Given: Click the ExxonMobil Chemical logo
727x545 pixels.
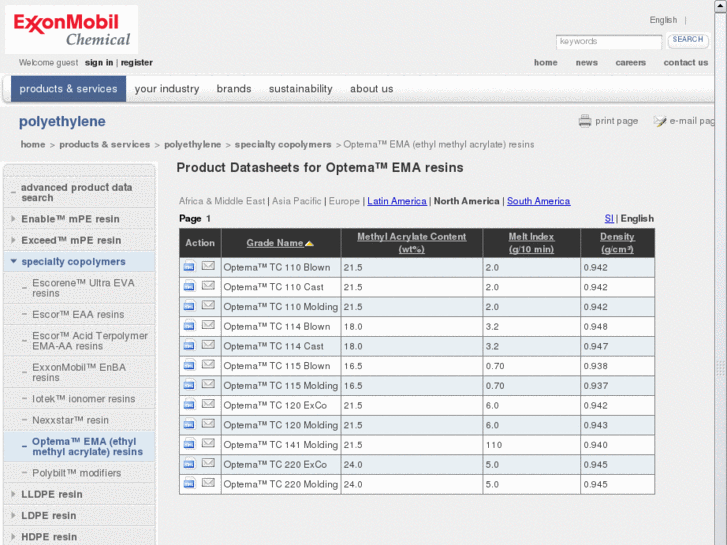Looking at the screenshot, I should (71, 30).
